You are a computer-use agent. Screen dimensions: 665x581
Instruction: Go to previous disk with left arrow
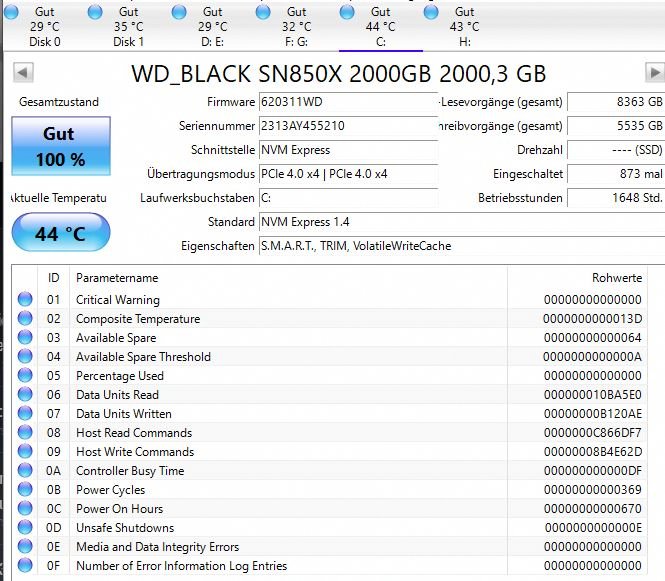[x=23, y=73]
